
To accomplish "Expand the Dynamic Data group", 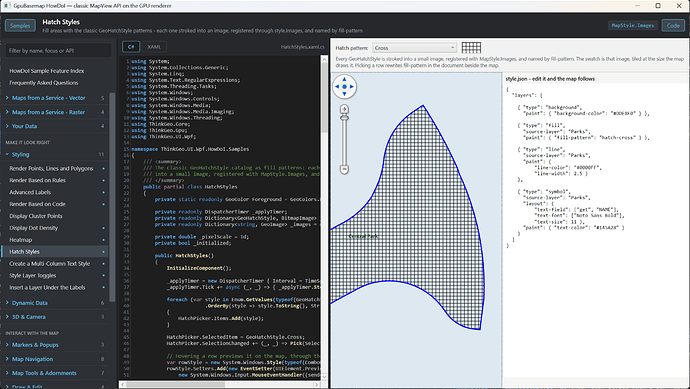I will pos(55,303).
